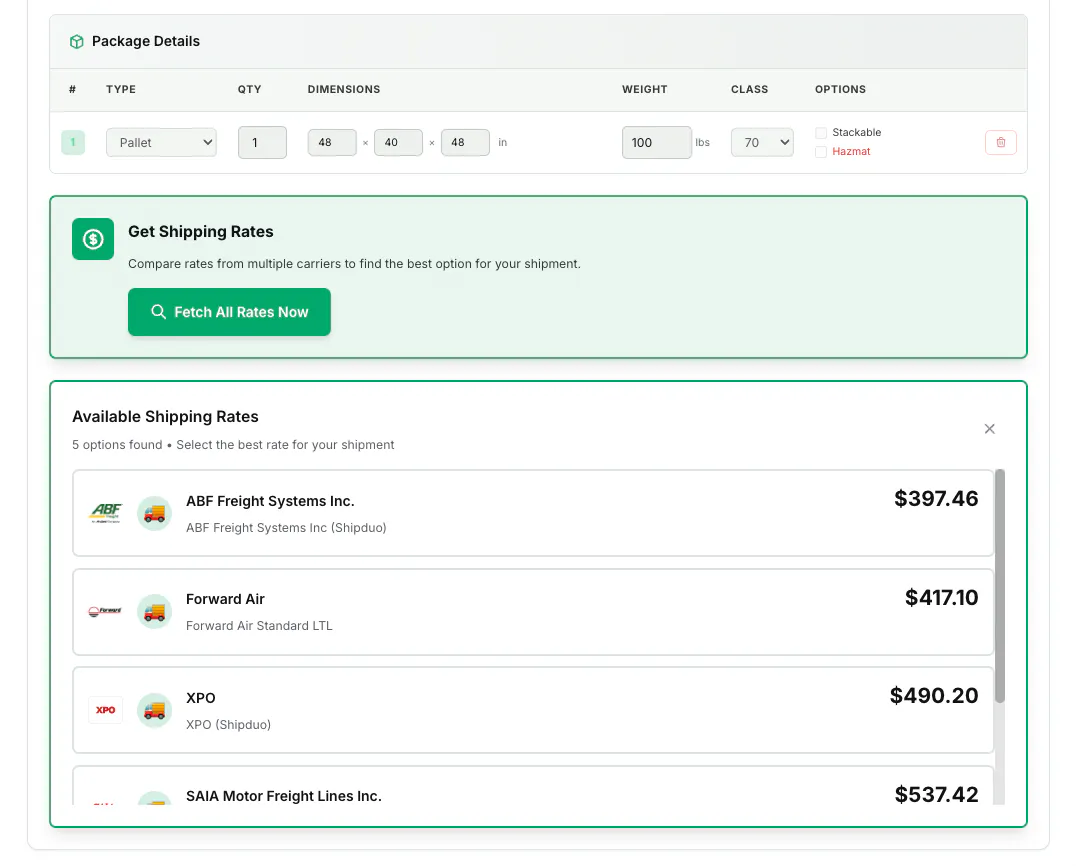Image resolution: width=1076 pixels, height=866 pixels.
Task: Click the truck icon in ABF Freight row
Action: click(x=154, y=513)
